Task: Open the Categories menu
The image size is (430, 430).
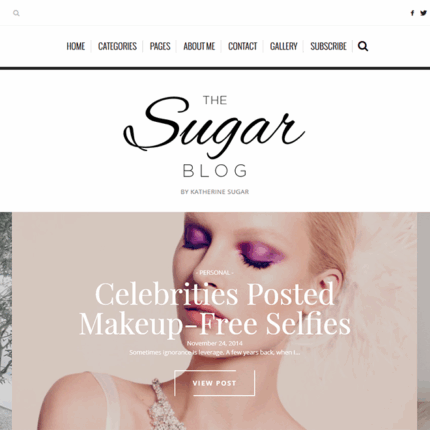Action: click(x=117, y=46)
